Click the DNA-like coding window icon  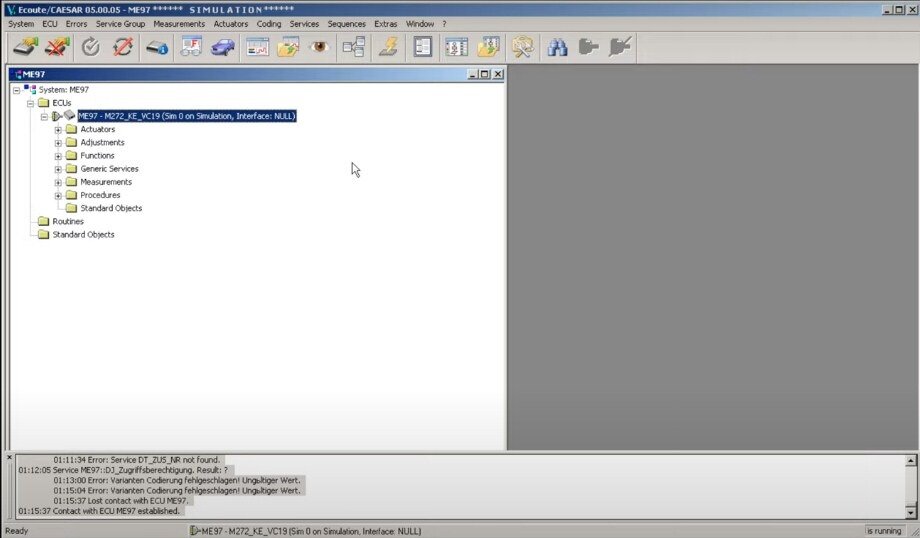point(456,47)
